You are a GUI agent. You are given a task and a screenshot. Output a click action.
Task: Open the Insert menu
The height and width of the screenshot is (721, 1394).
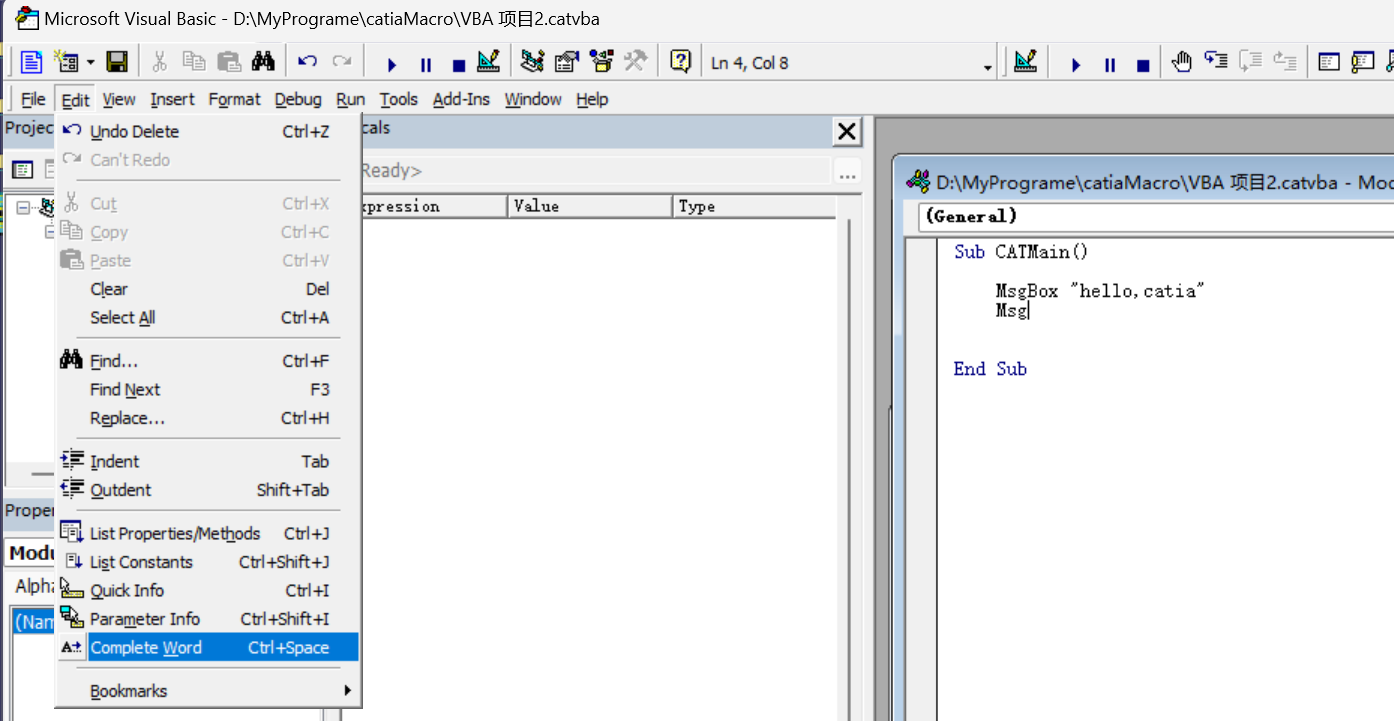[x=173, y=99]
